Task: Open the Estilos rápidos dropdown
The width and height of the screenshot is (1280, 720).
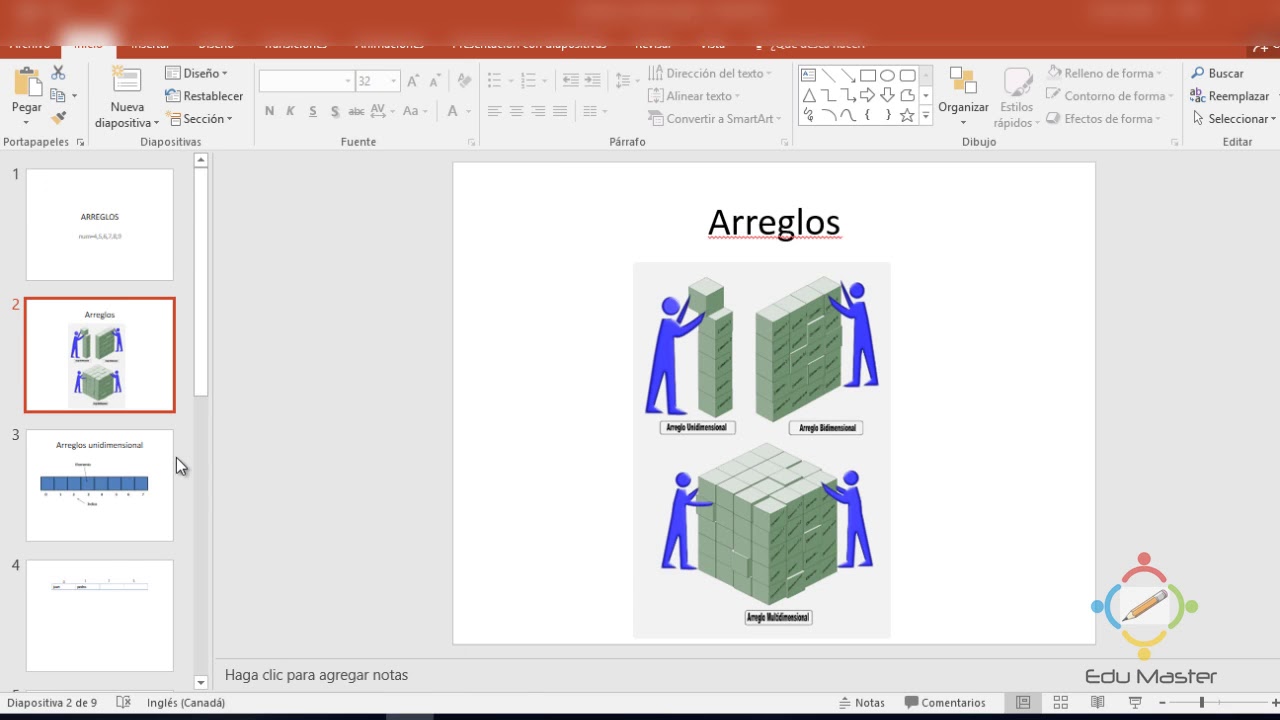Action: 1016,98
